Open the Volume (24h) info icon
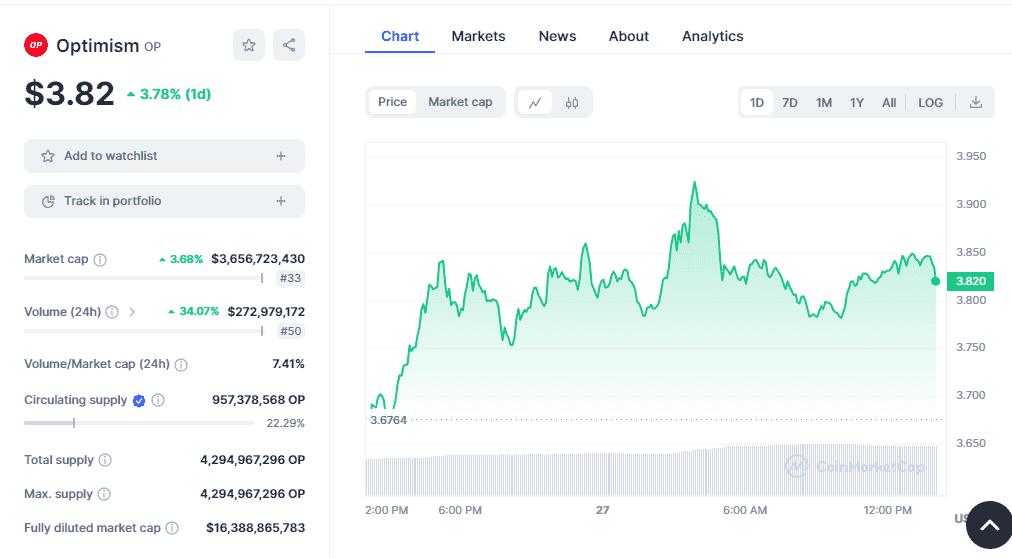The image size is (1012, 558). pyautogui.click(x=112, y=312)
